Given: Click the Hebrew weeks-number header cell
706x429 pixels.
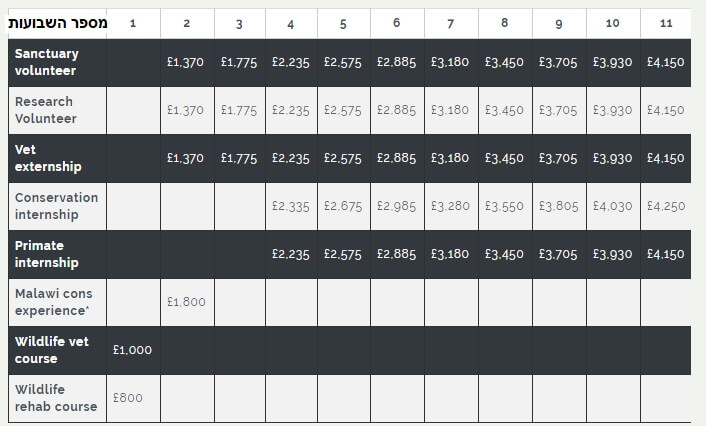Looking at the screenshot, I should pyautogui.click(x=58, y=23).
